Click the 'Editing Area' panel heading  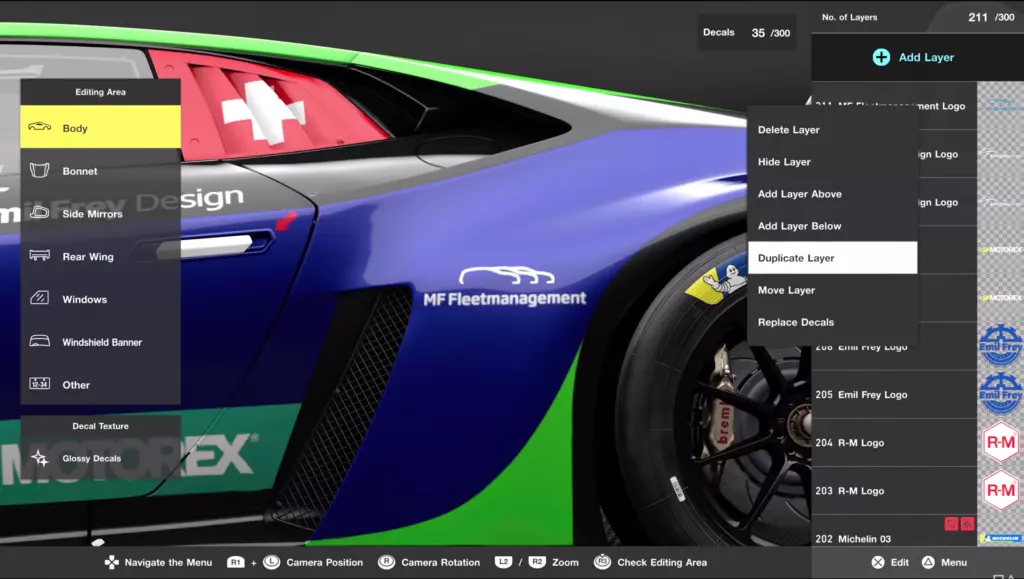(x=101, y=92)
